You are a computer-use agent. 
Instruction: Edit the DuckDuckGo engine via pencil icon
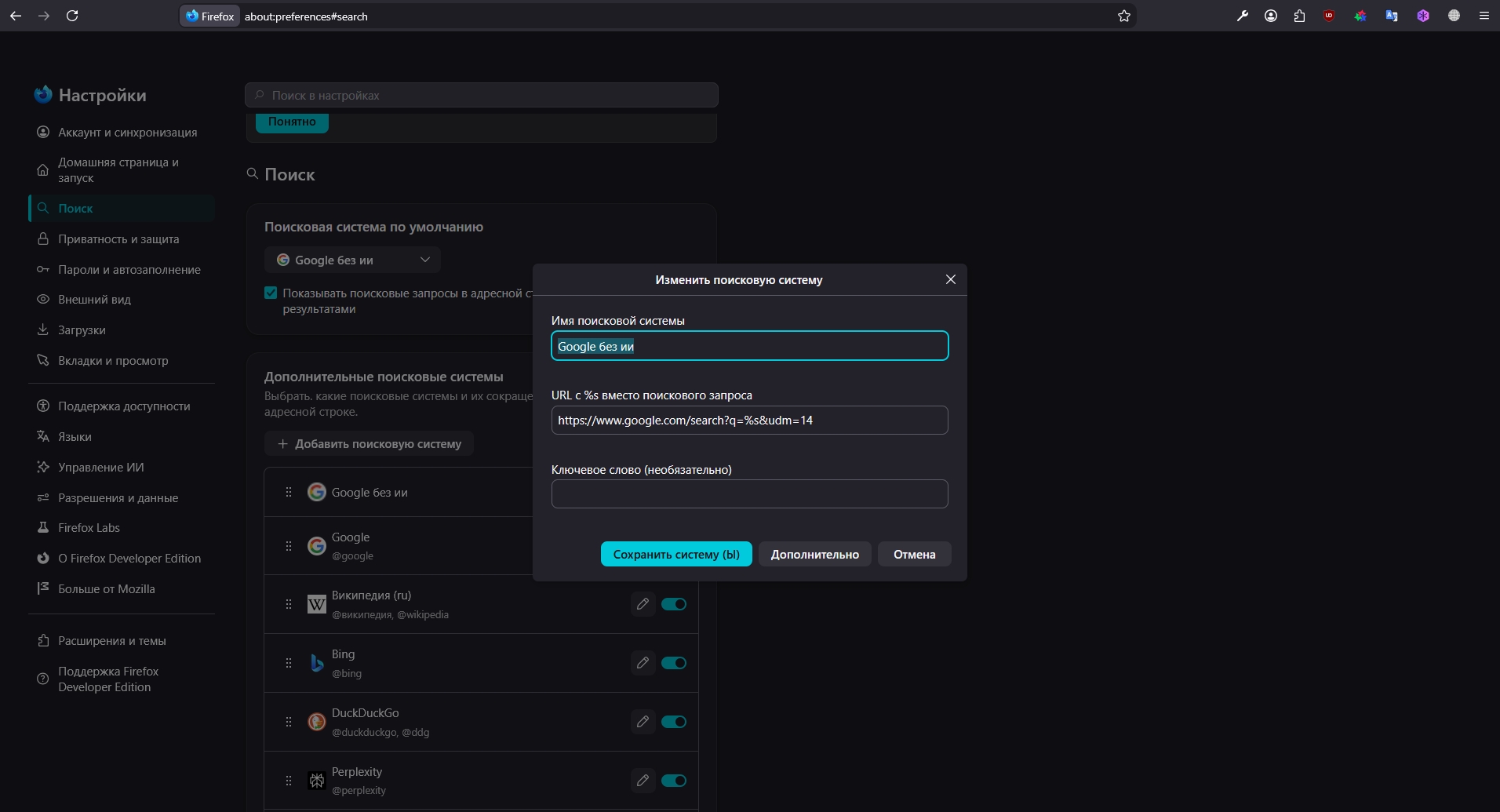pyautogui.click(x=643, y=722)
